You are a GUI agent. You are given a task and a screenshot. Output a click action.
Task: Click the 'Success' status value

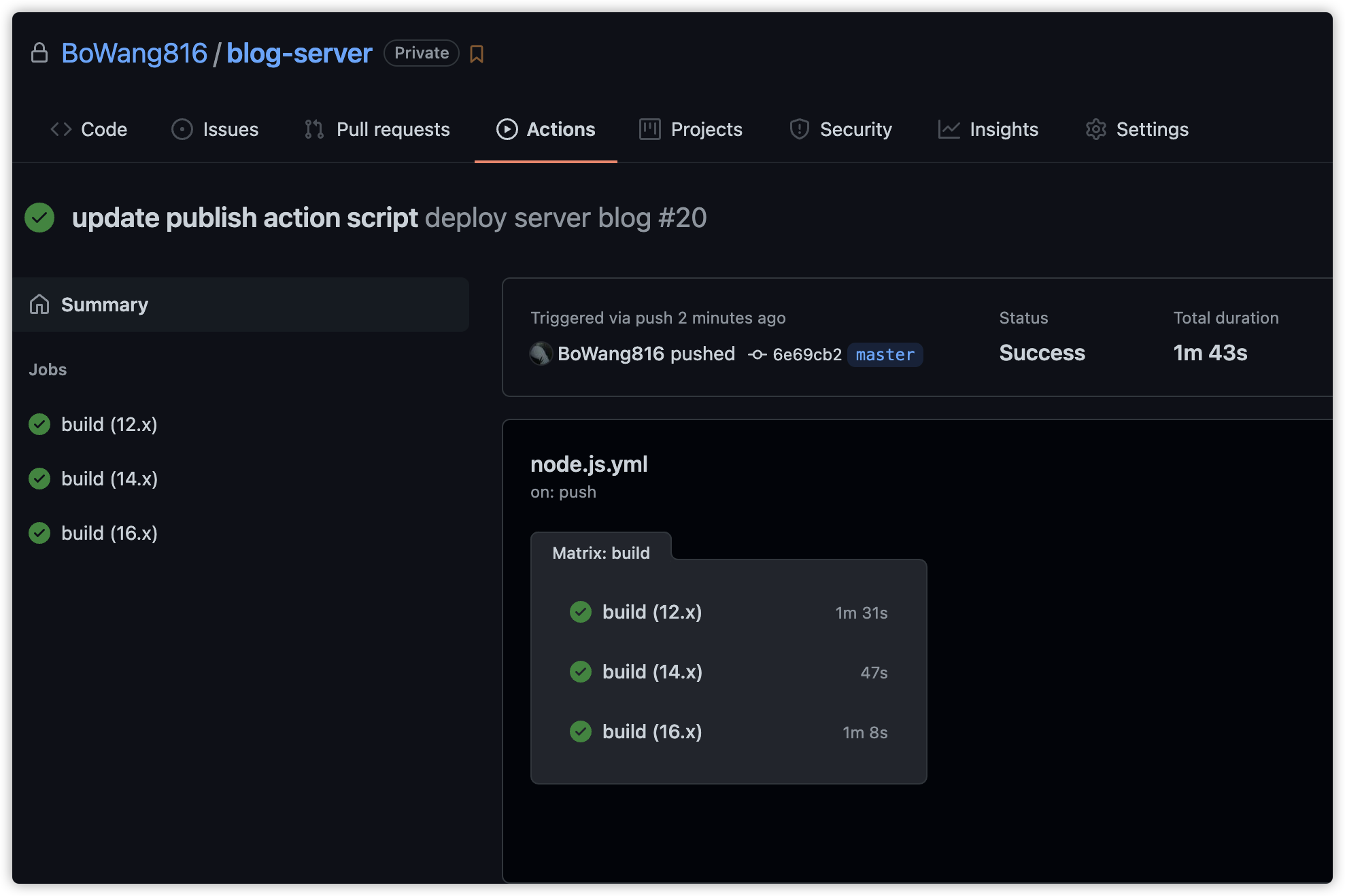coord(1042,353)
